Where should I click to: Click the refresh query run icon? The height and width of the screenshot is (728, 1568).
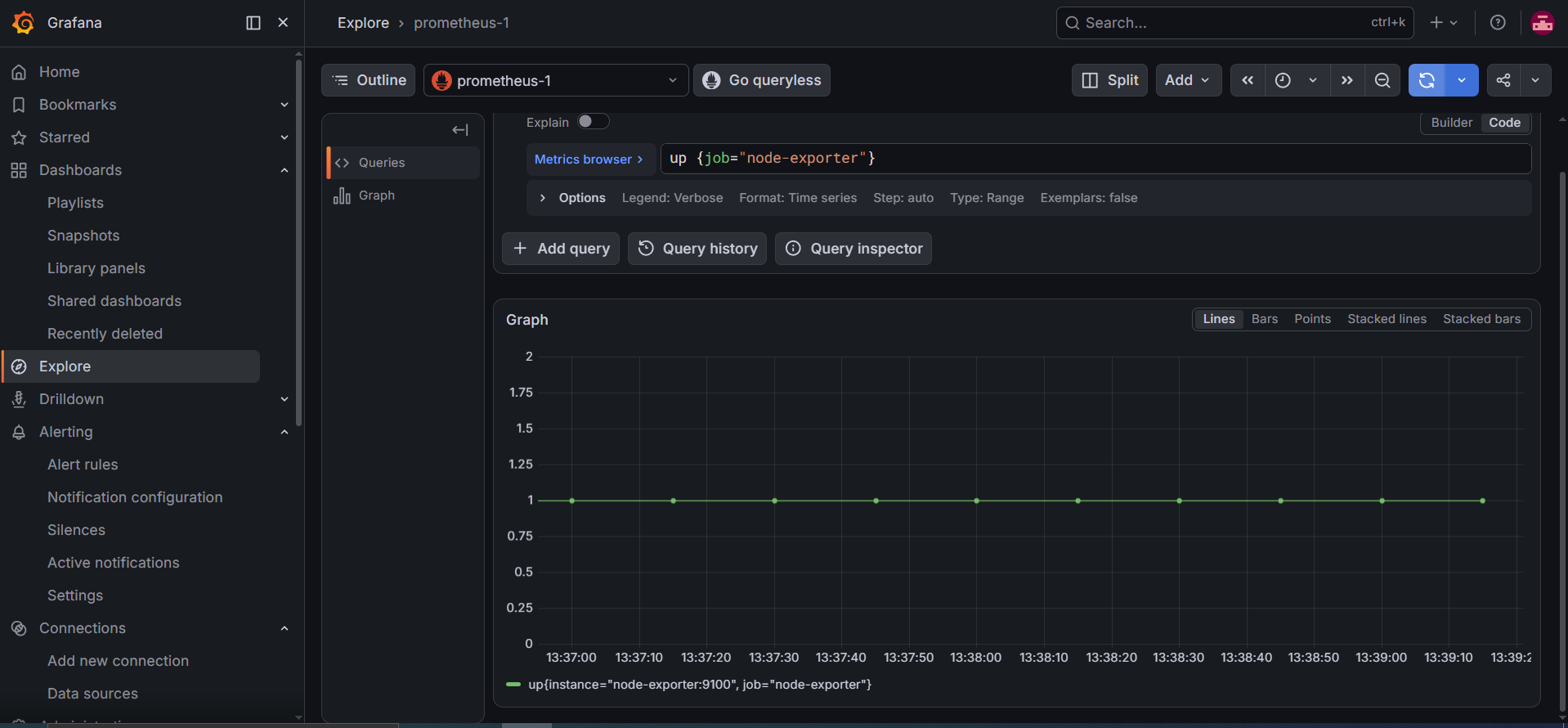click(1427, 80)
